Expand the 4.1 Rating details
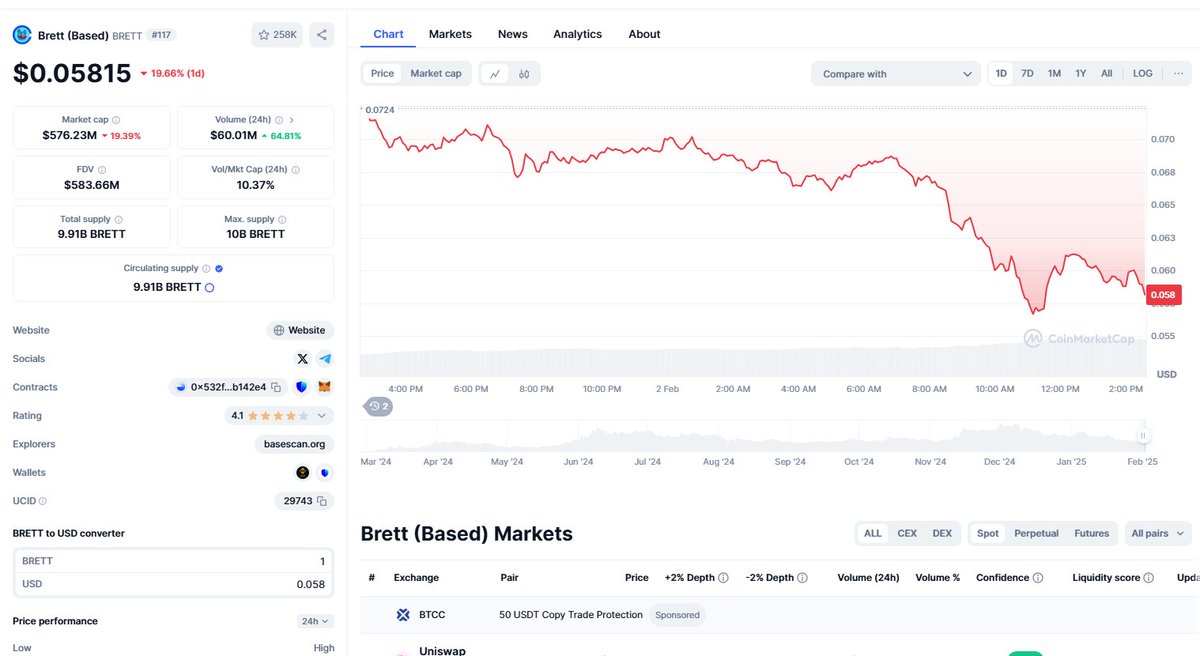 pyautogui.click(x=321, y=416)
